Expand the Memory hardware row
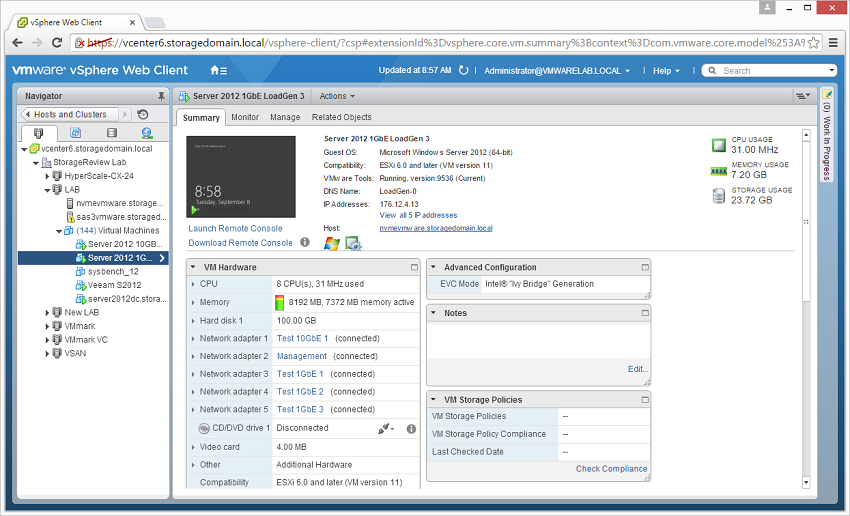Viewport: 850px width, 516px height. click(193, 302)
